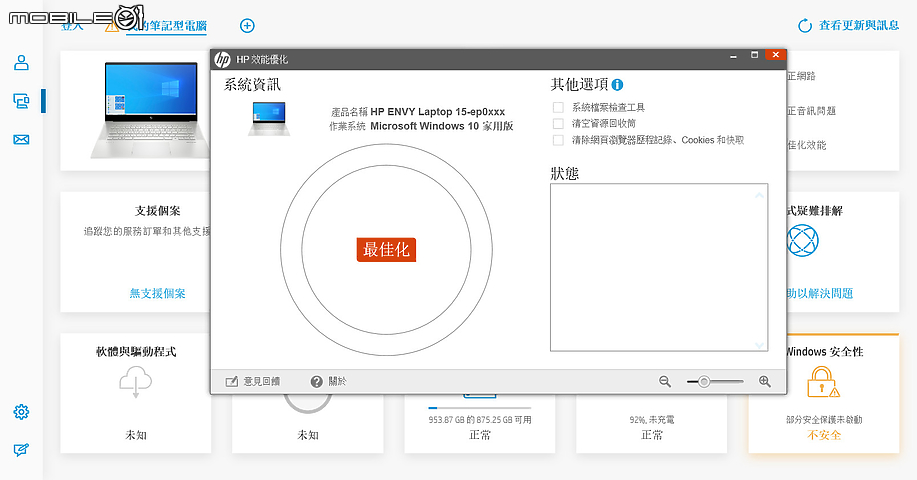Open the 軟體與驅動程式 card
Screen dimensions: 917x480
coord(136,393)
